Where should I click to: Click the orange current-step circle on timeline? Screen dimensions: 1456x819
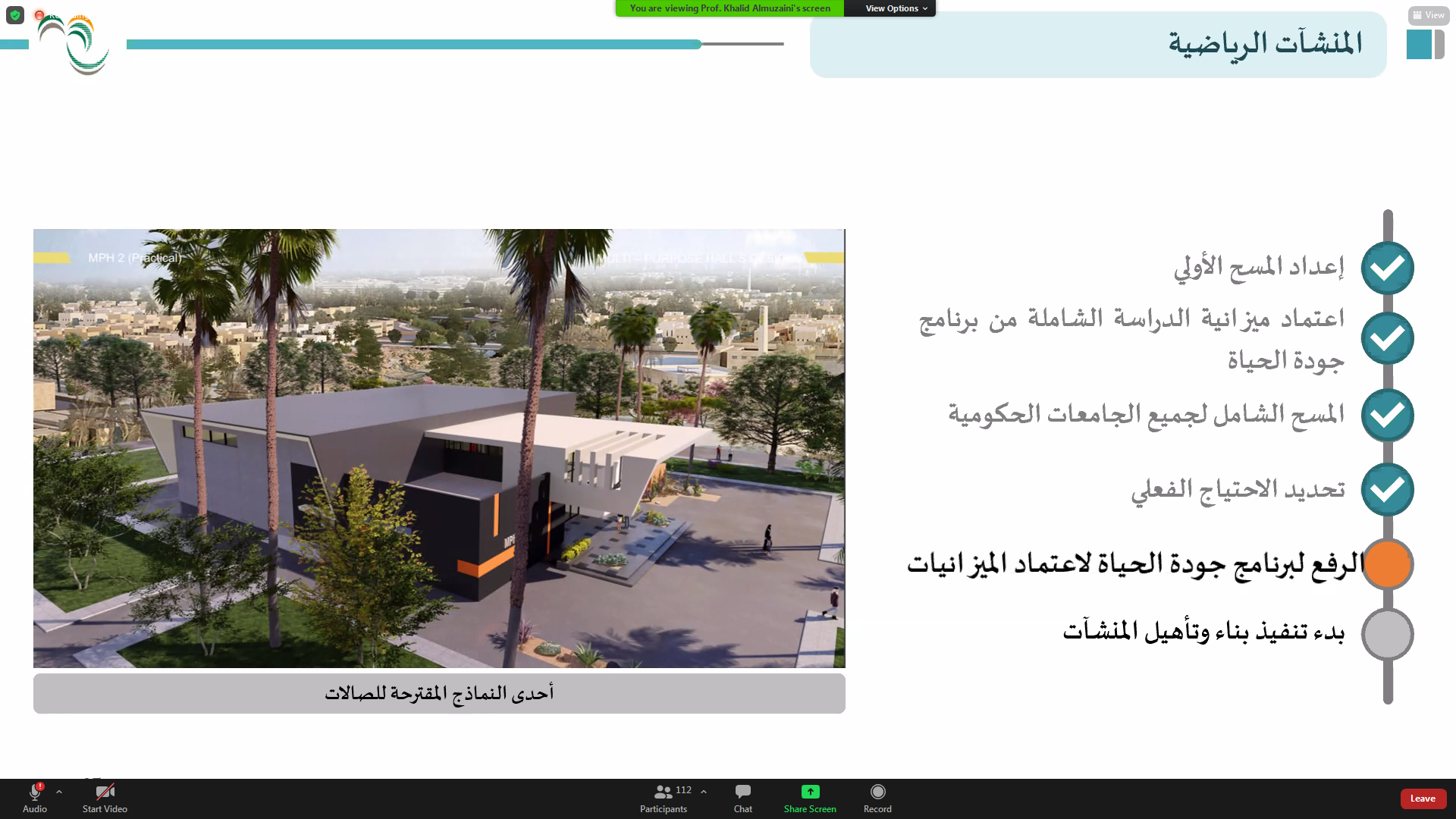(1387, 564)
